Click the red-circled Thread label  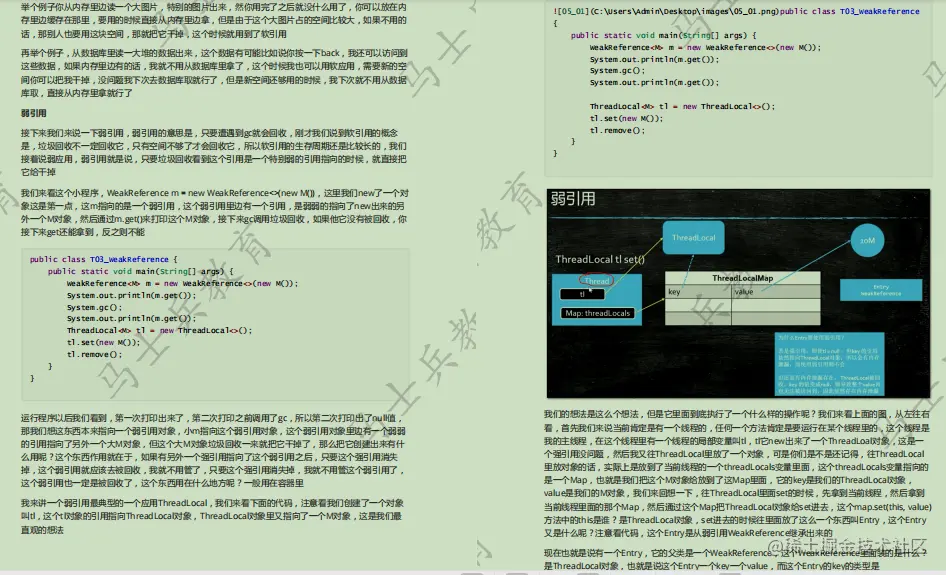(596, 281)
